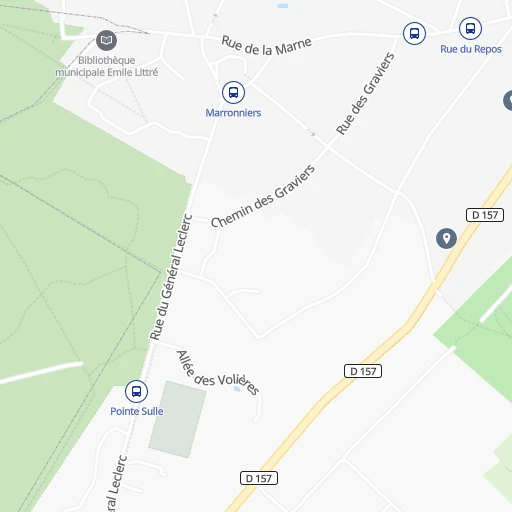Click the Pointe Sulle stop label
This screenshot has height=512, width=512.
(x=137, y=411)
